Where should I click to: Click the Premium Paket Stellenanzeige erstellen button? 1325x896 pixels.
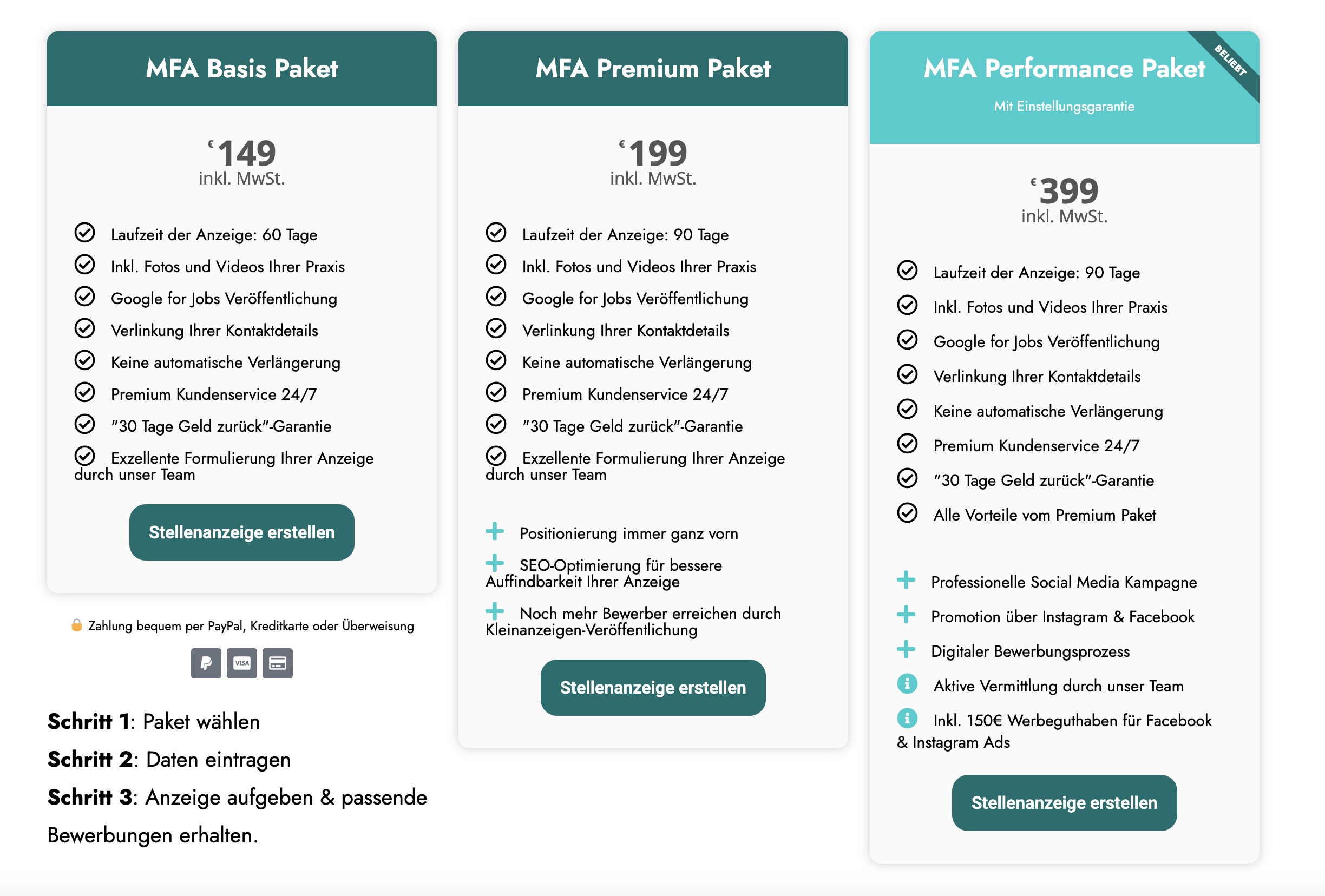pyautogui.click(x=653, y=688)
